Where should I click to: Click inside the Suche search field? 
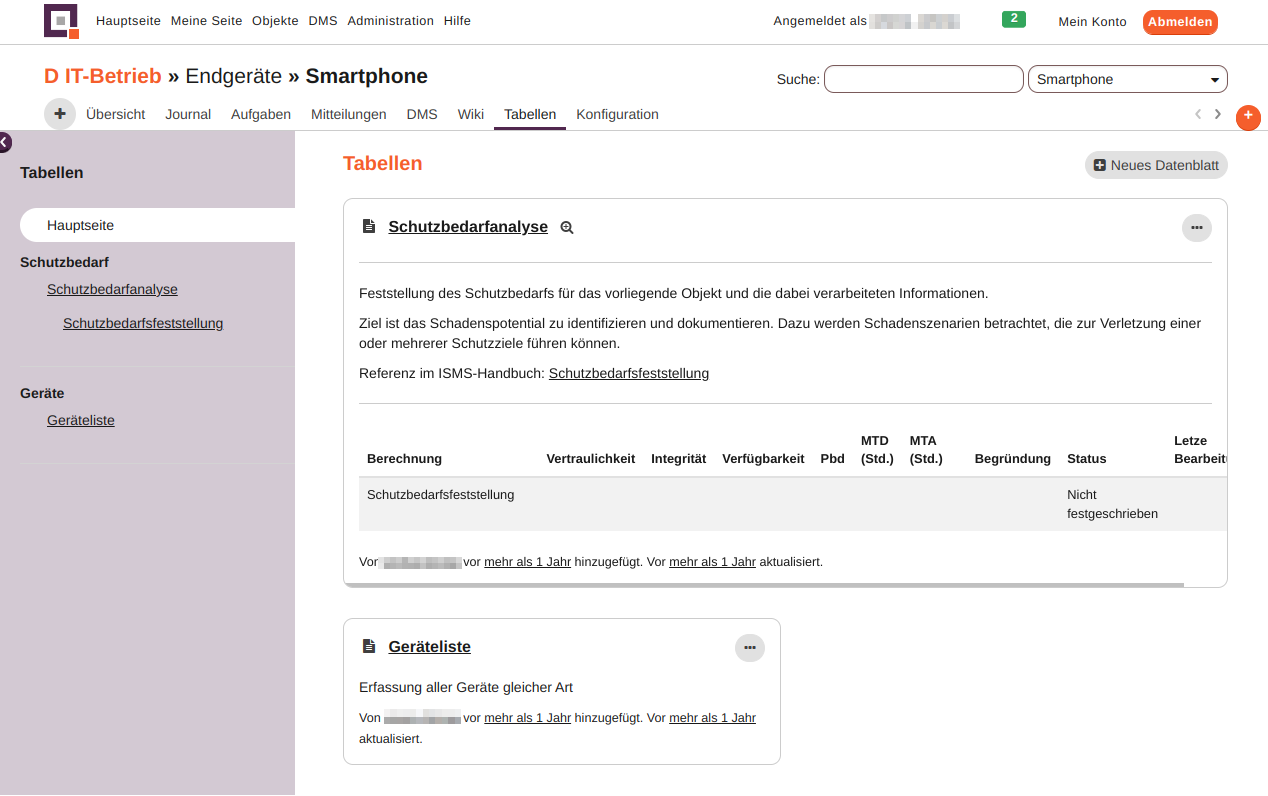coord(922,79)
